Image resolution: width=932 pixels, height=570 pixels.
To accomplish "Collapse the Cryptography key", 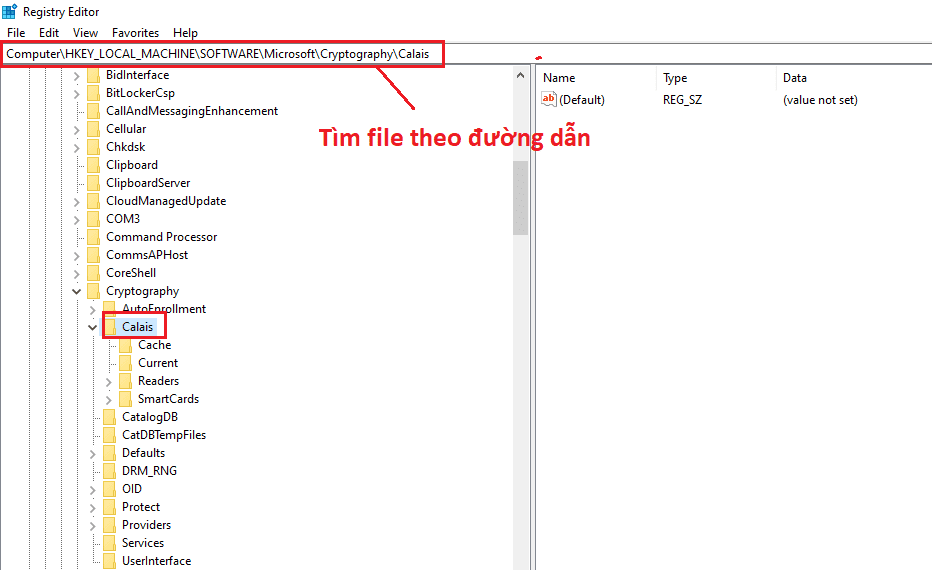I will click(x=76, y=291).
